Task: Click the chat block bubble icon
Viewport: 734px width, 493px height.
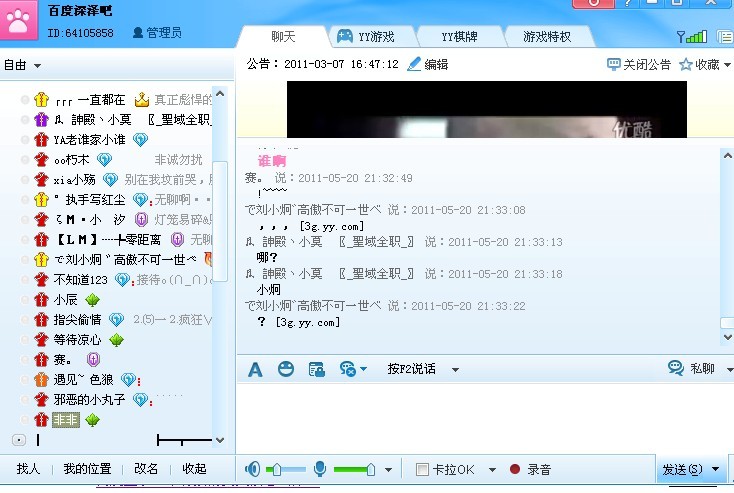Action: pos(348,369)
